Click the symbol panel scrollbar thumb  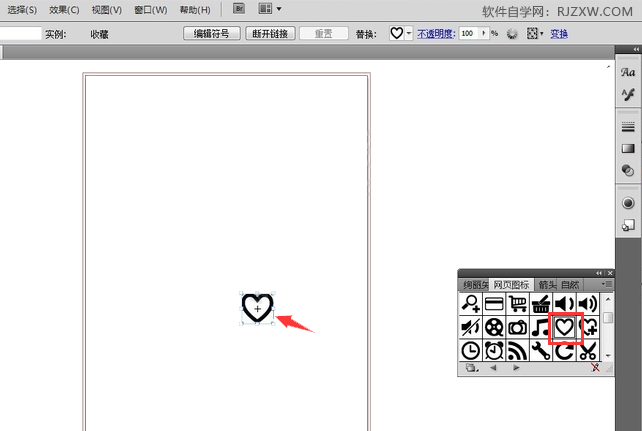608,318
